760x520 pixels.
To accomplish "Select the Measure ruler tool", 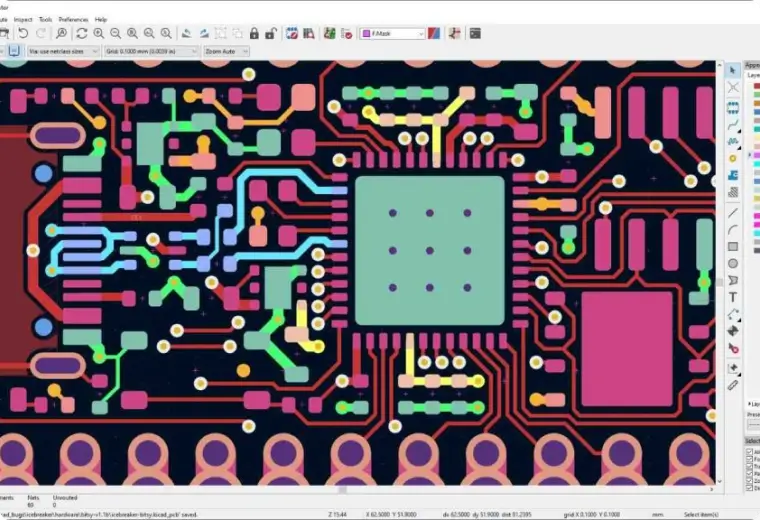I will point(733,385).
